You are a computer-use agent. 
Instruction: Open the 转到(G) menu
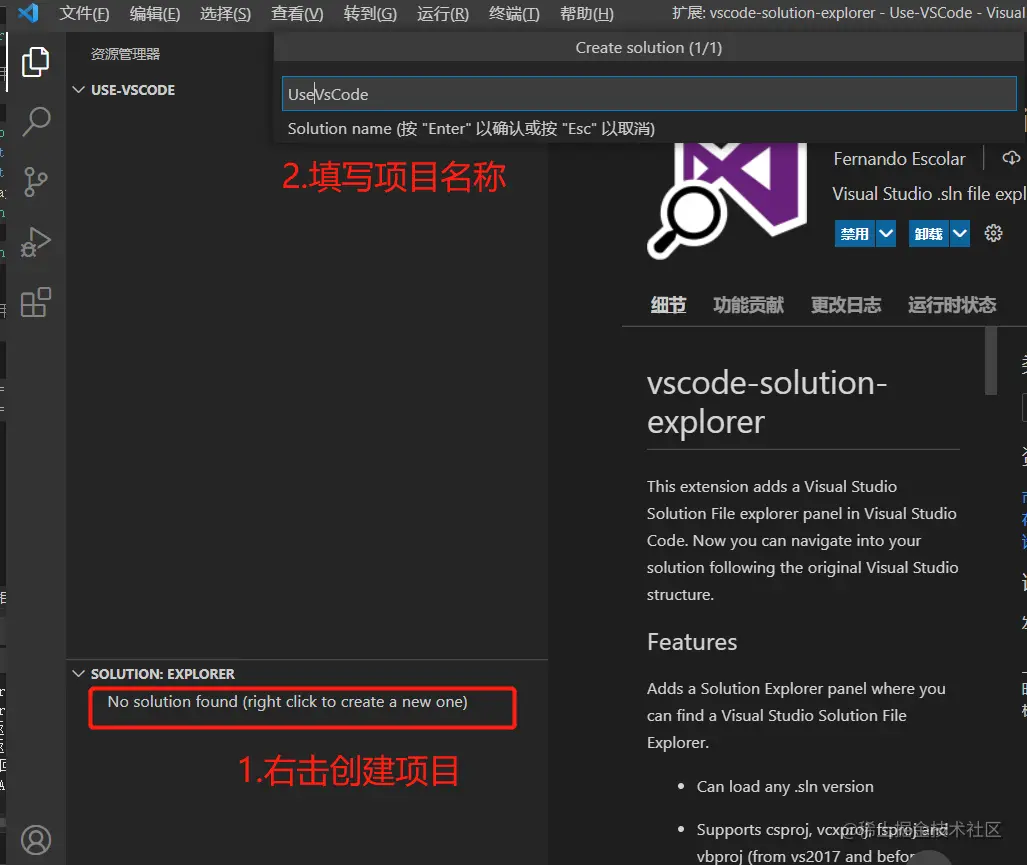(370, 13)
